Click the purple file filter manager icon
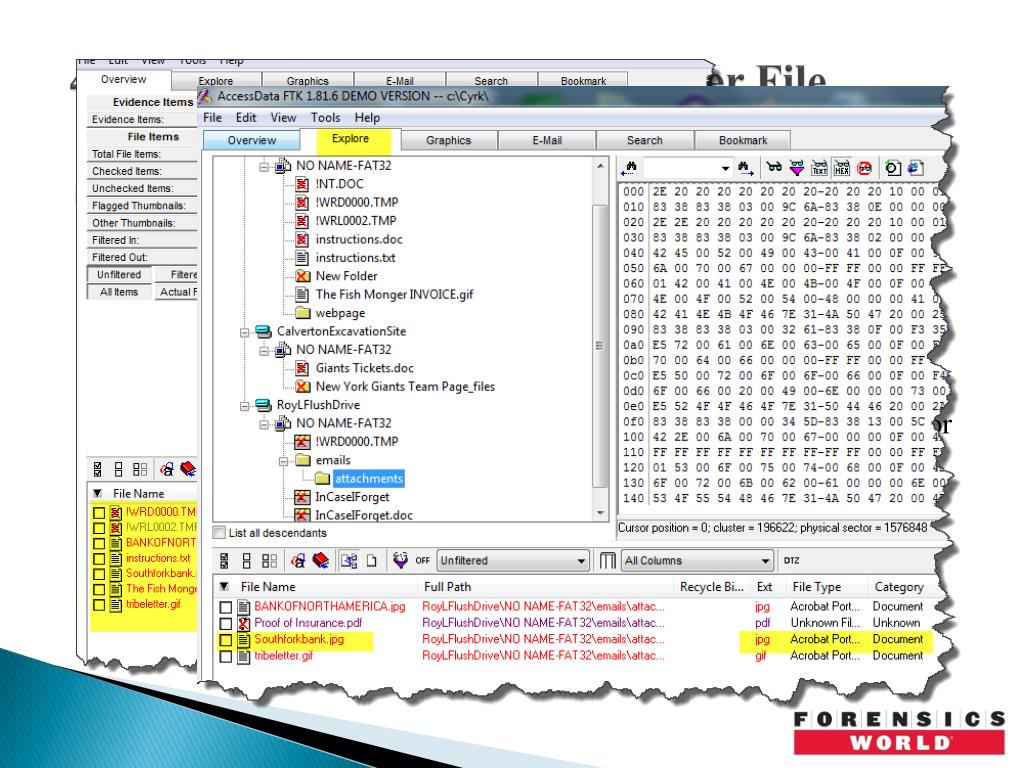The height and width of the screenshot is (768, 1024). (400, 560)
